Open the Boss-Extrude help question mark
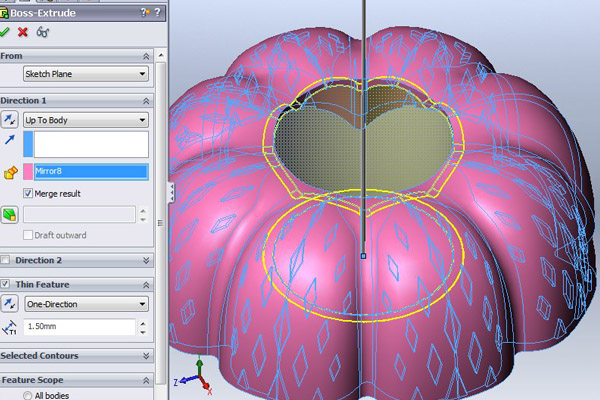The height and width of the screenshot is (400, 600). coord(158,13)
